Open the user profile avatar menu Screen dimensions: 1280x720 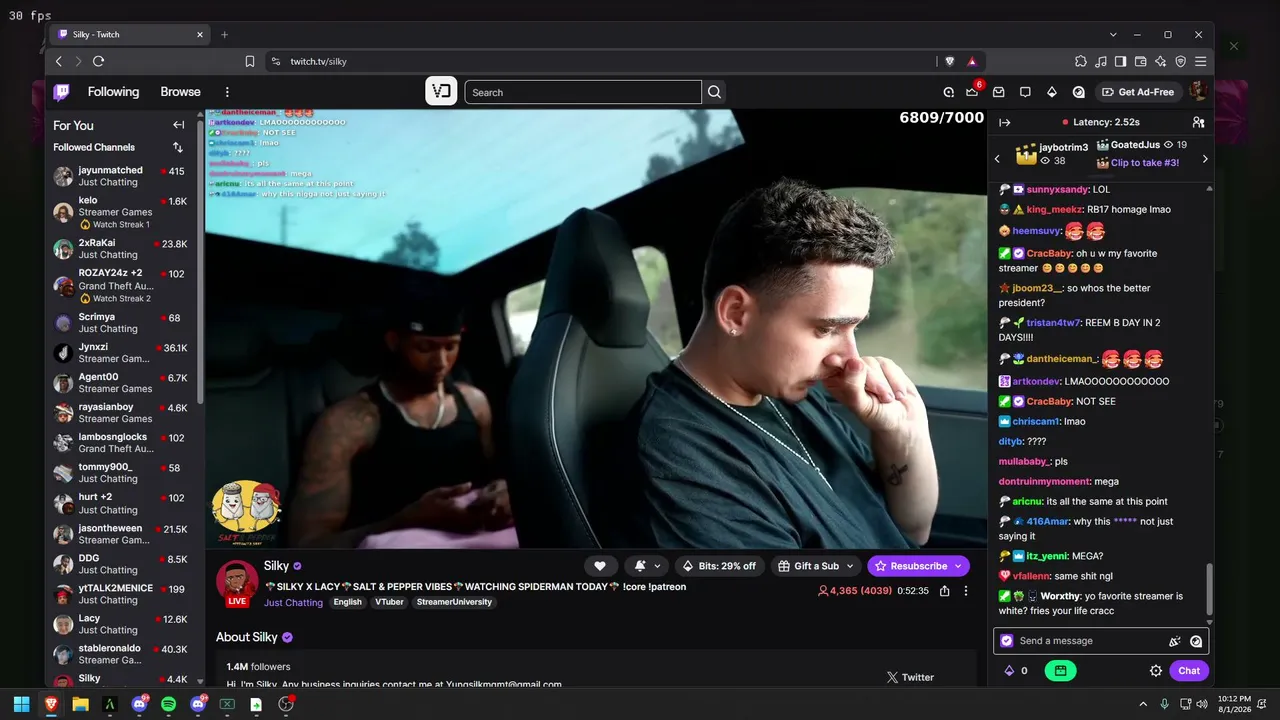[1198, 92]
